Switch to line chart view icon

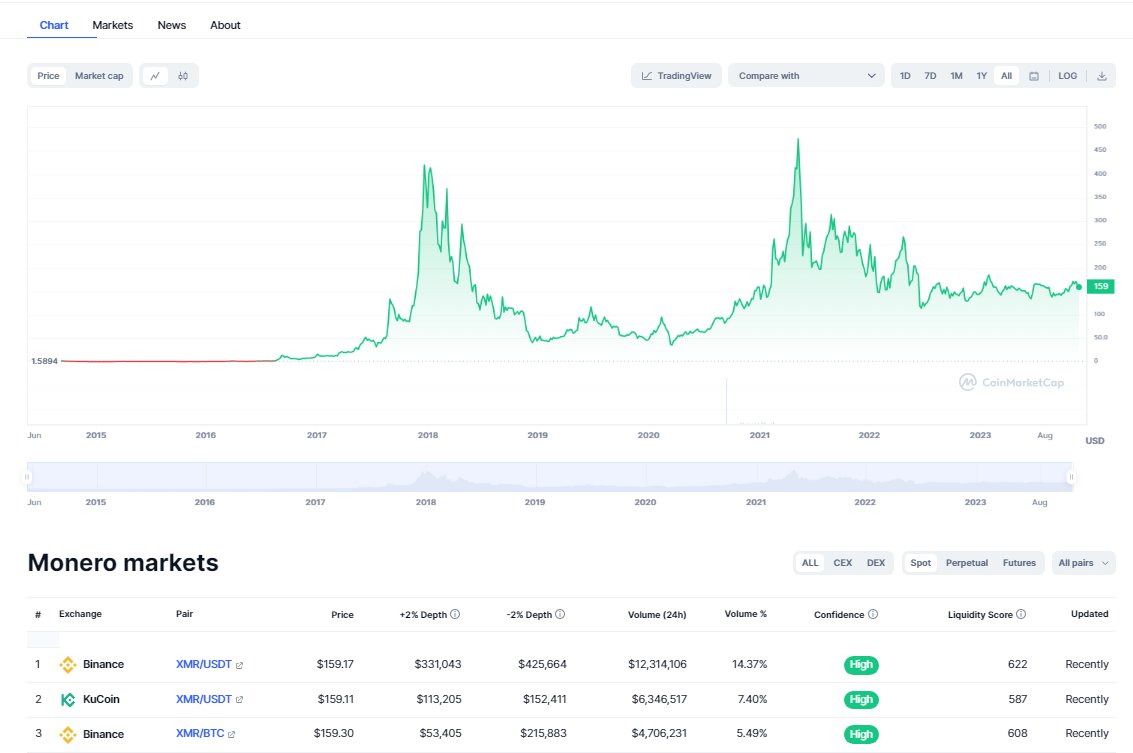pyautogui.click(x=155, y=76)
